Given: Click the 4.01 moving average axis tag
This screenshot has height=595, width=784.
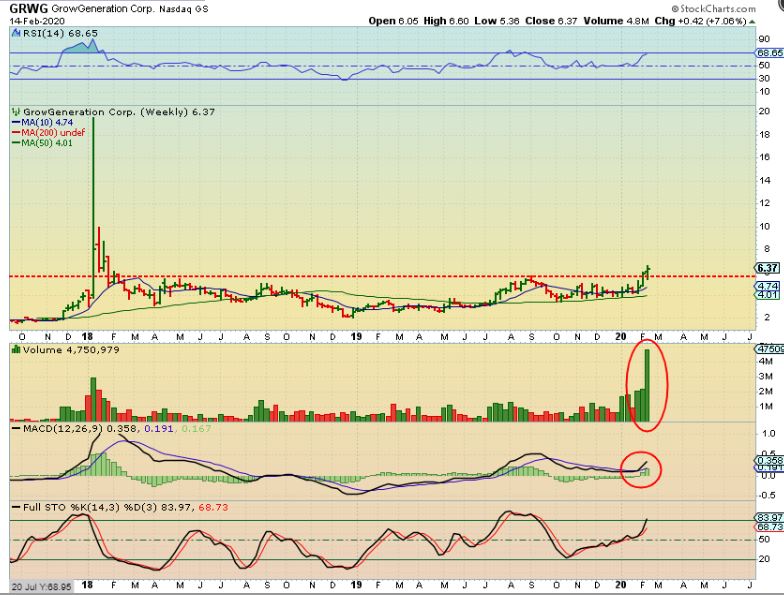Looking at the screenshot, I should click(768, 295).
